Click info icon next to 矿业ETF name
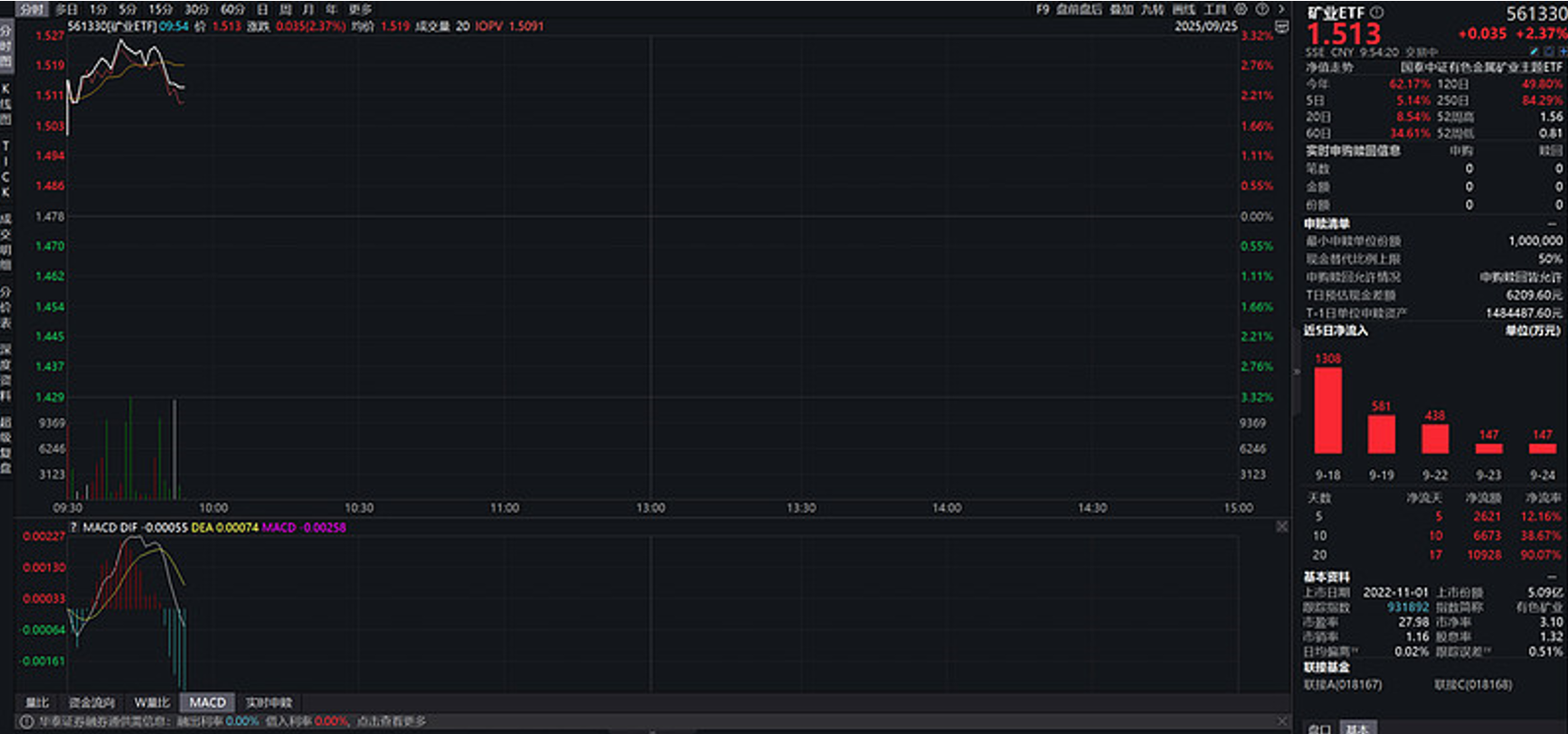1568x734 pixels. click(1377, 13)
